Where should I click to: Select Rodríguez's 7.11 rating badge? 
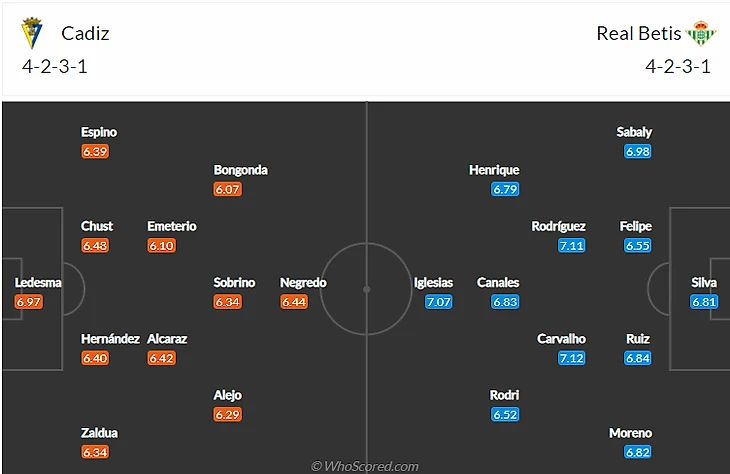point(572,245)
